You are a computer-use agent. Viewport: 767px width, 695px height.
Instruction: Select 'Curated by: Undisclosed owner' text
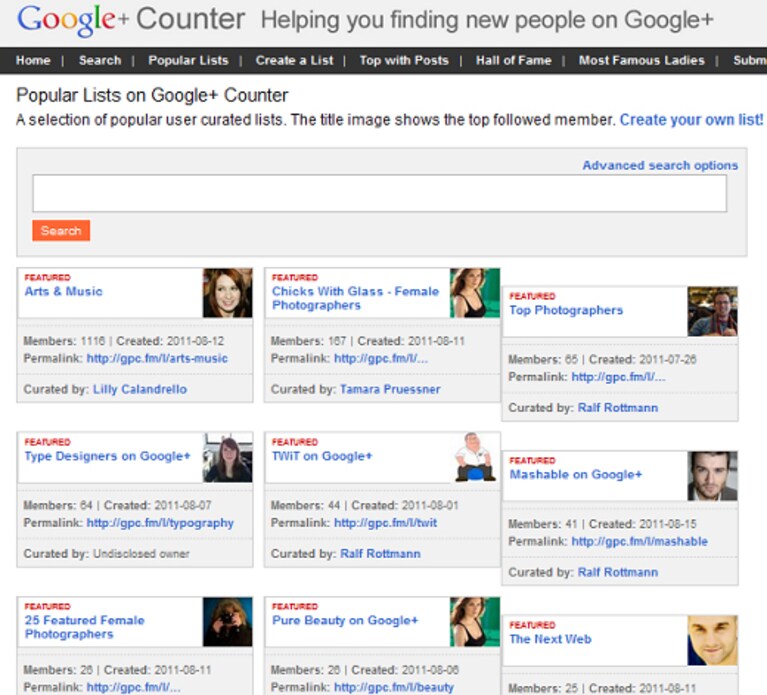pyautogui.click(x=107, y=554)
